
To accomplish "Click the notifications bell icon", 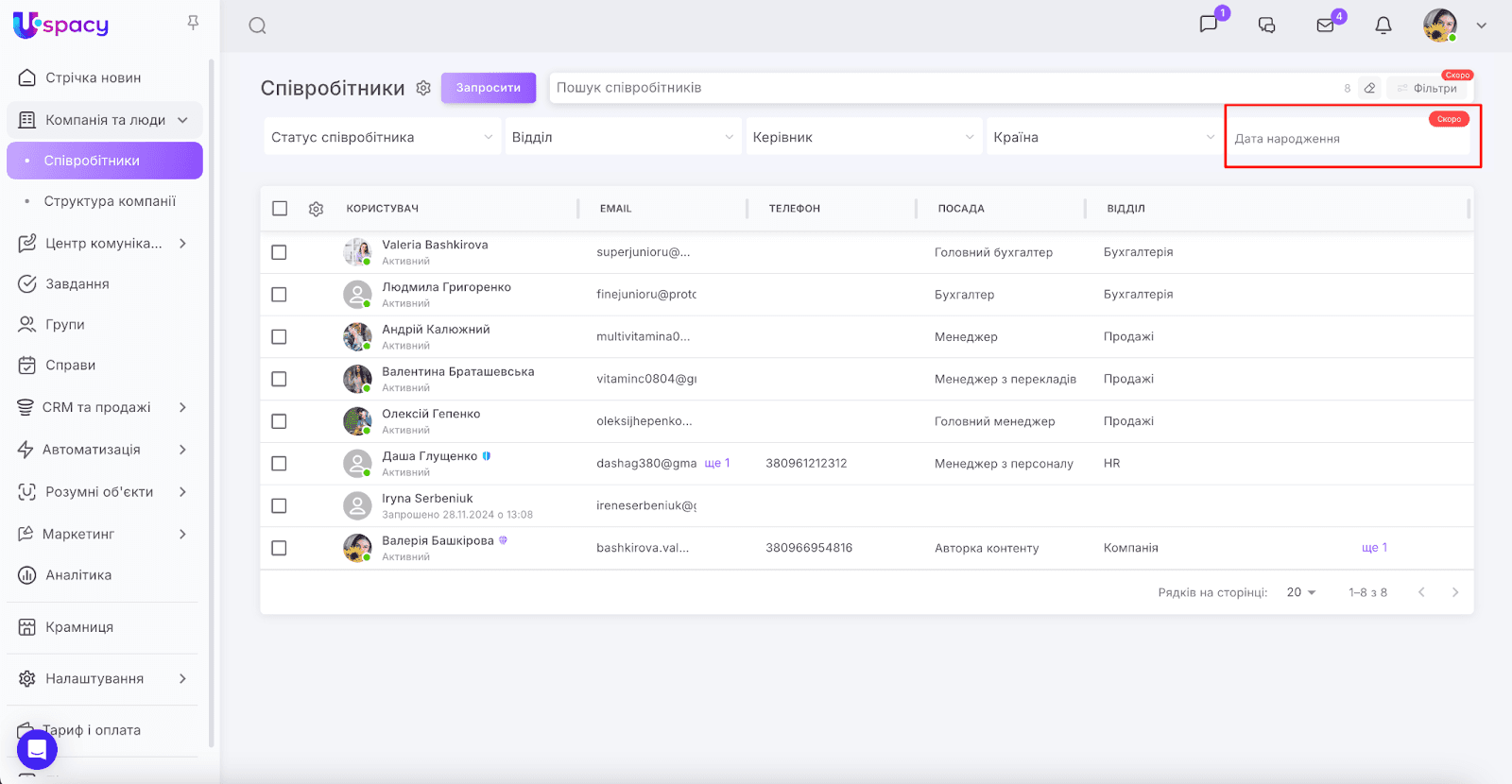I will 1383,26.
